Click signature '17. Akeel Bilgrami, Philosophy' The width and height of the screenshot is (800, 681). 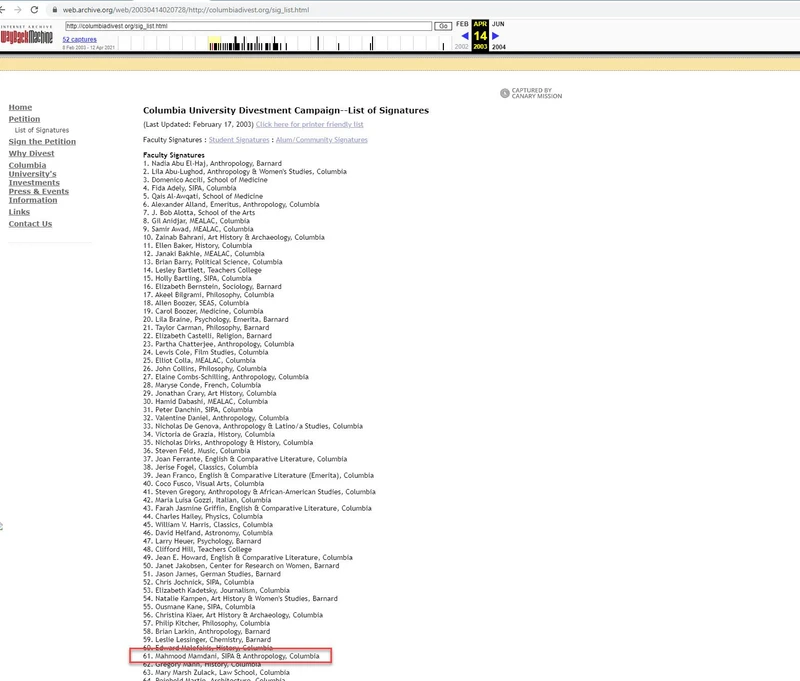tap(208, 295)
